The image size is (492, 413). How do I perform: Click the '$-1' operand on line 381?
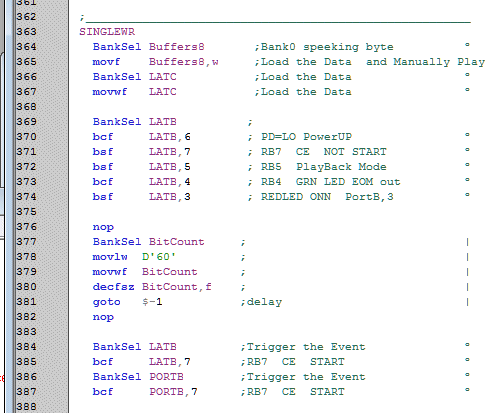152,302
